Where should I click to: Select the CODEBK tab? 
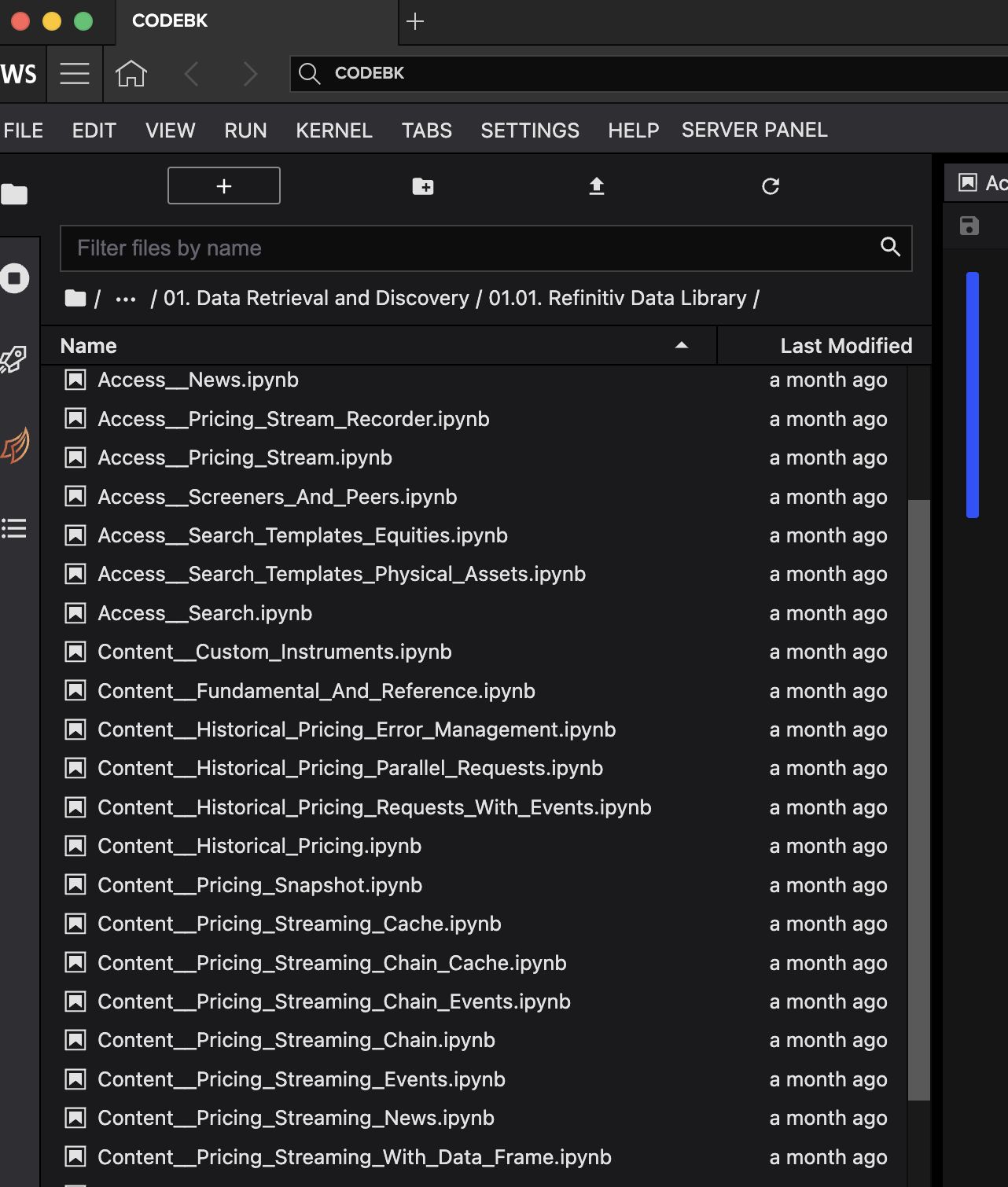point(257,21)
